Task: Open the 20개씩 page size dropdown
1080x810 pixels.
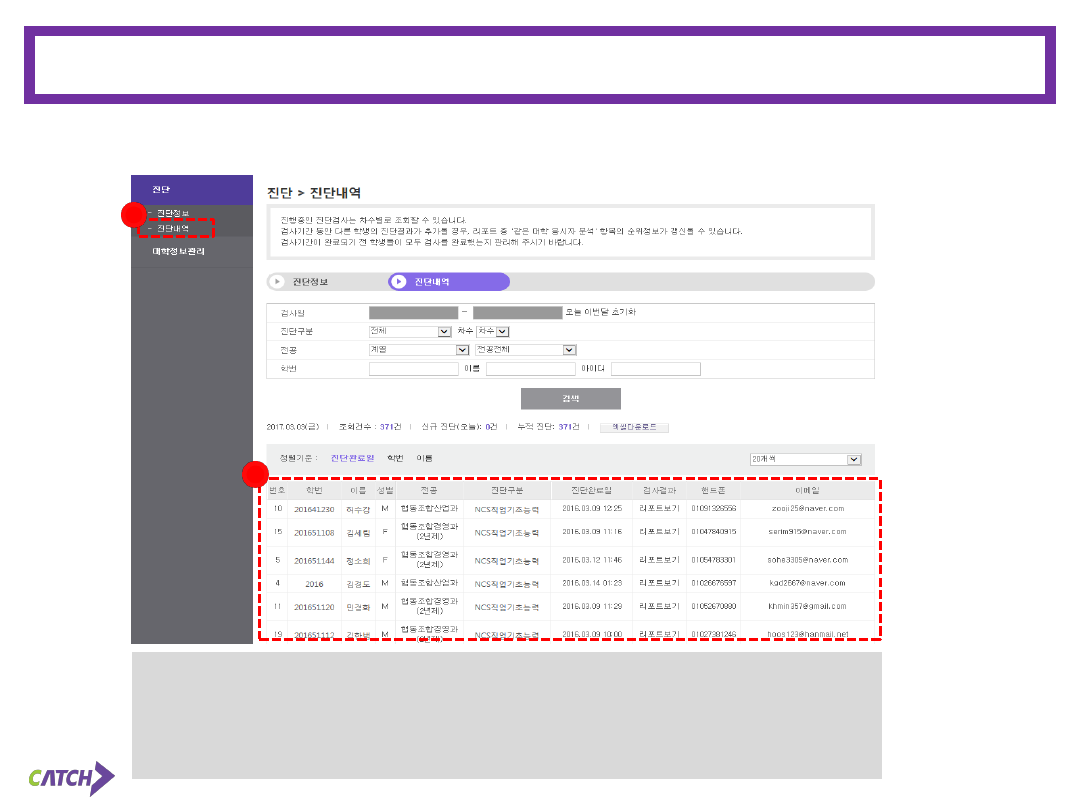Action: [805, 459]
